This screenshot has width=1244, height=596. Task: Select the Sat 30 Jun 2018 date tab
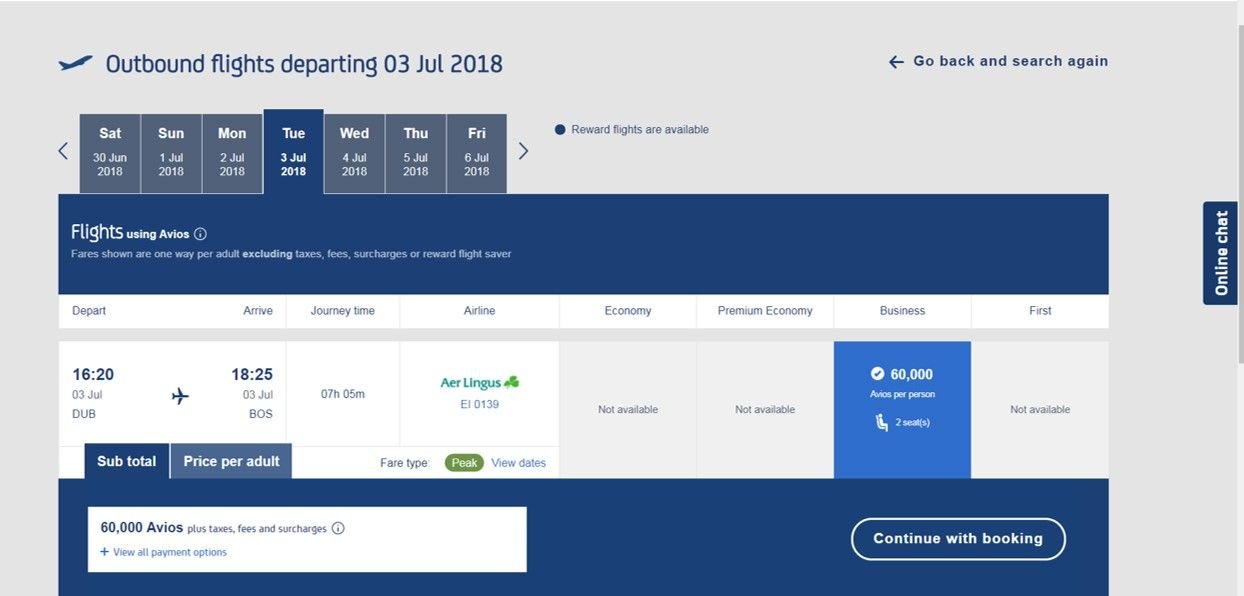tap(110, 153)
